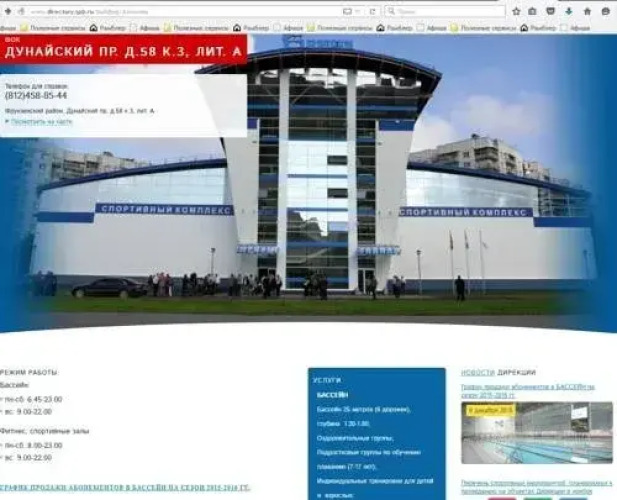The image size is (617, 500).
Task: Open the browser hamburger menu
Action: (606, 11)
